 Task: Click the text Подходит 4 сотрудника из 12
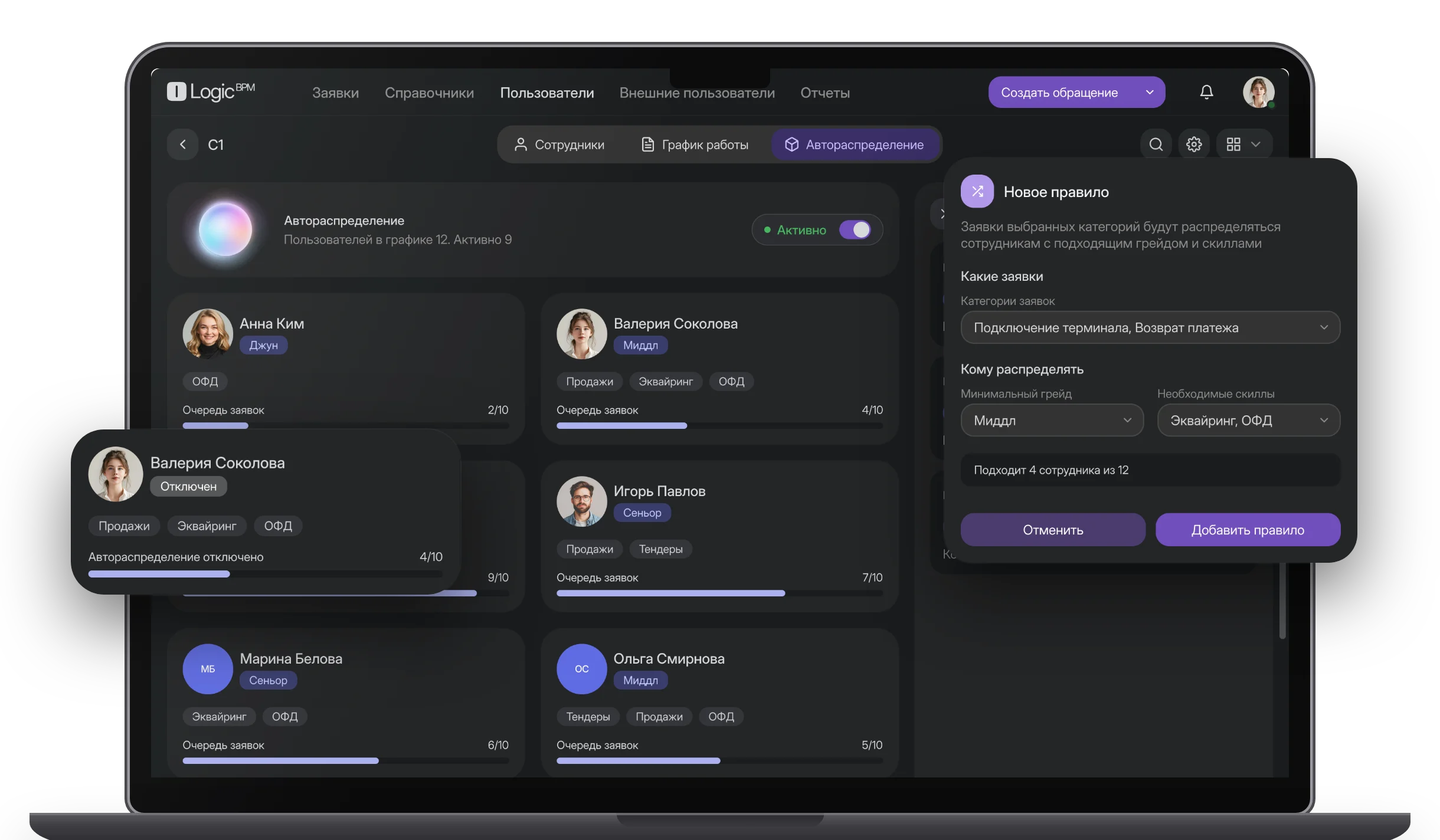[1050, 470]
